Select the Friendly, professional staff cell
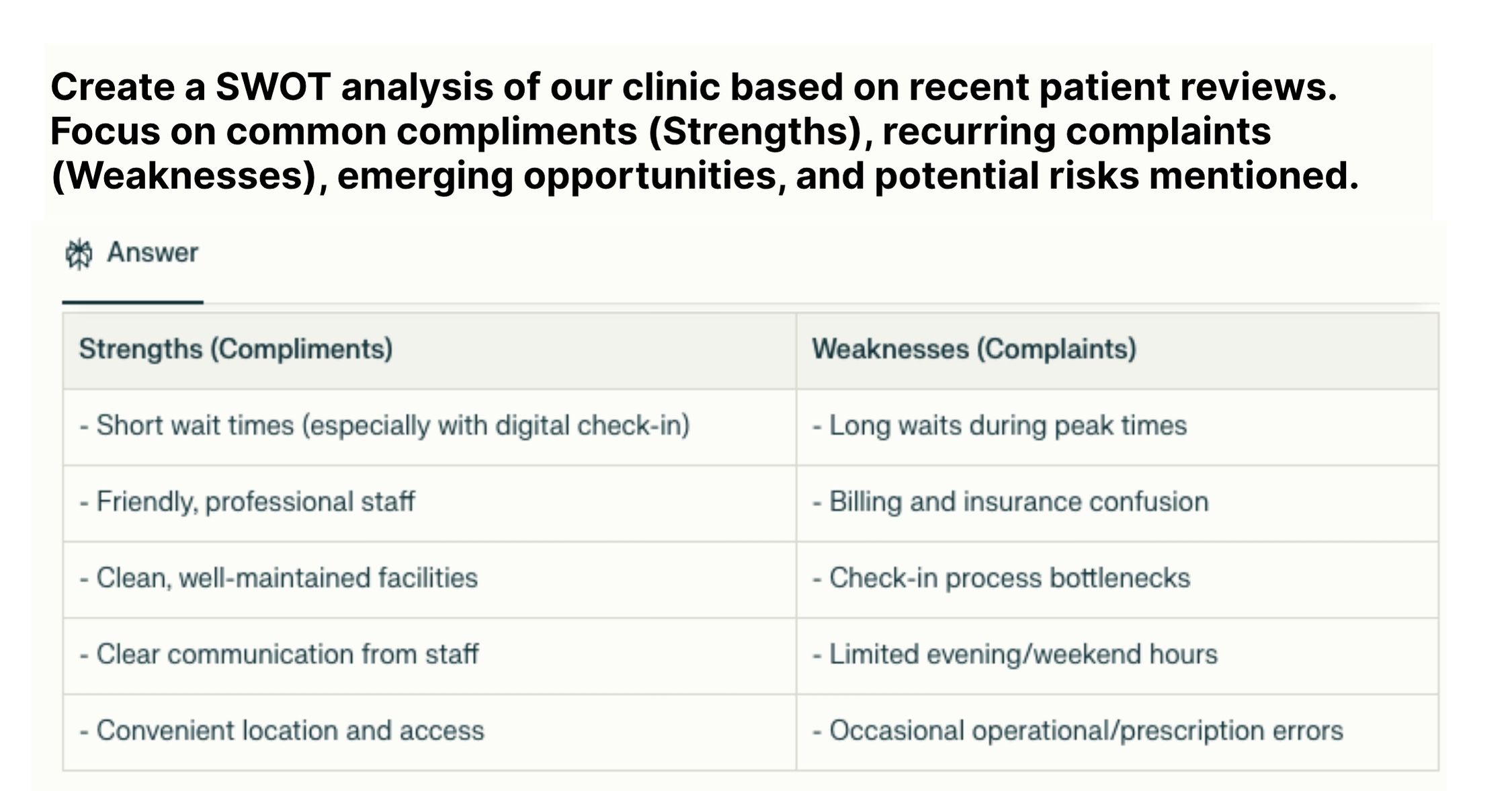Viewport: 1512px width, 791px height. point(429,503)
